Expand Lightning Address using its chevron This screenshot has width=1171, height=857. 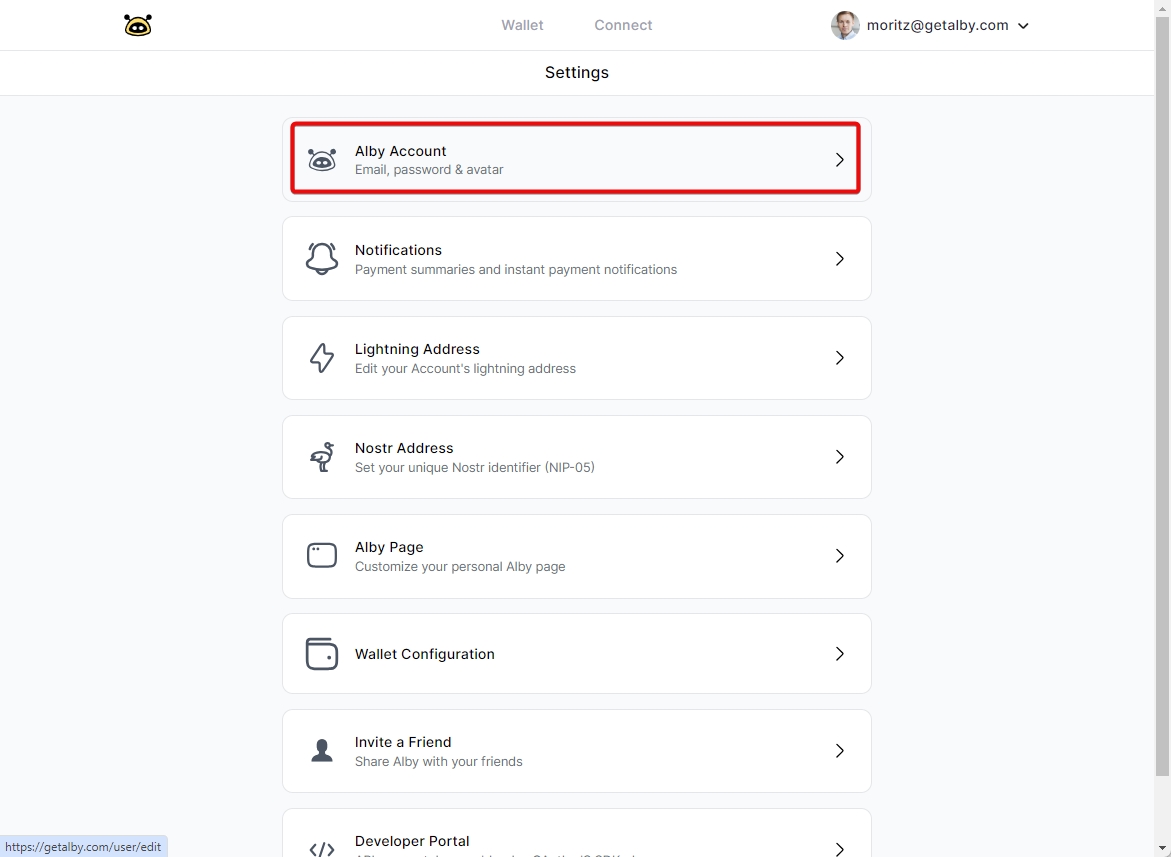click(839, 358)
